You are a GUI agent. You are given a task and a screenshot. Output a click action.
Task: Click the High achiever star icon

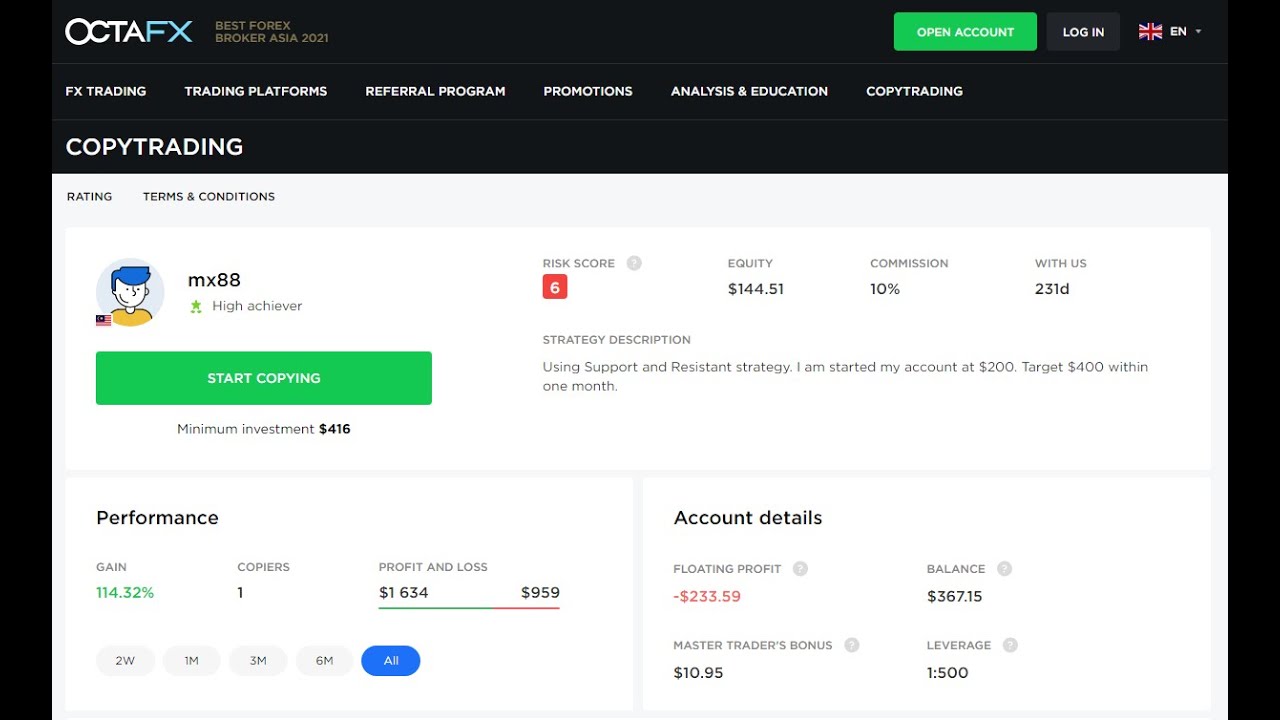196,306
